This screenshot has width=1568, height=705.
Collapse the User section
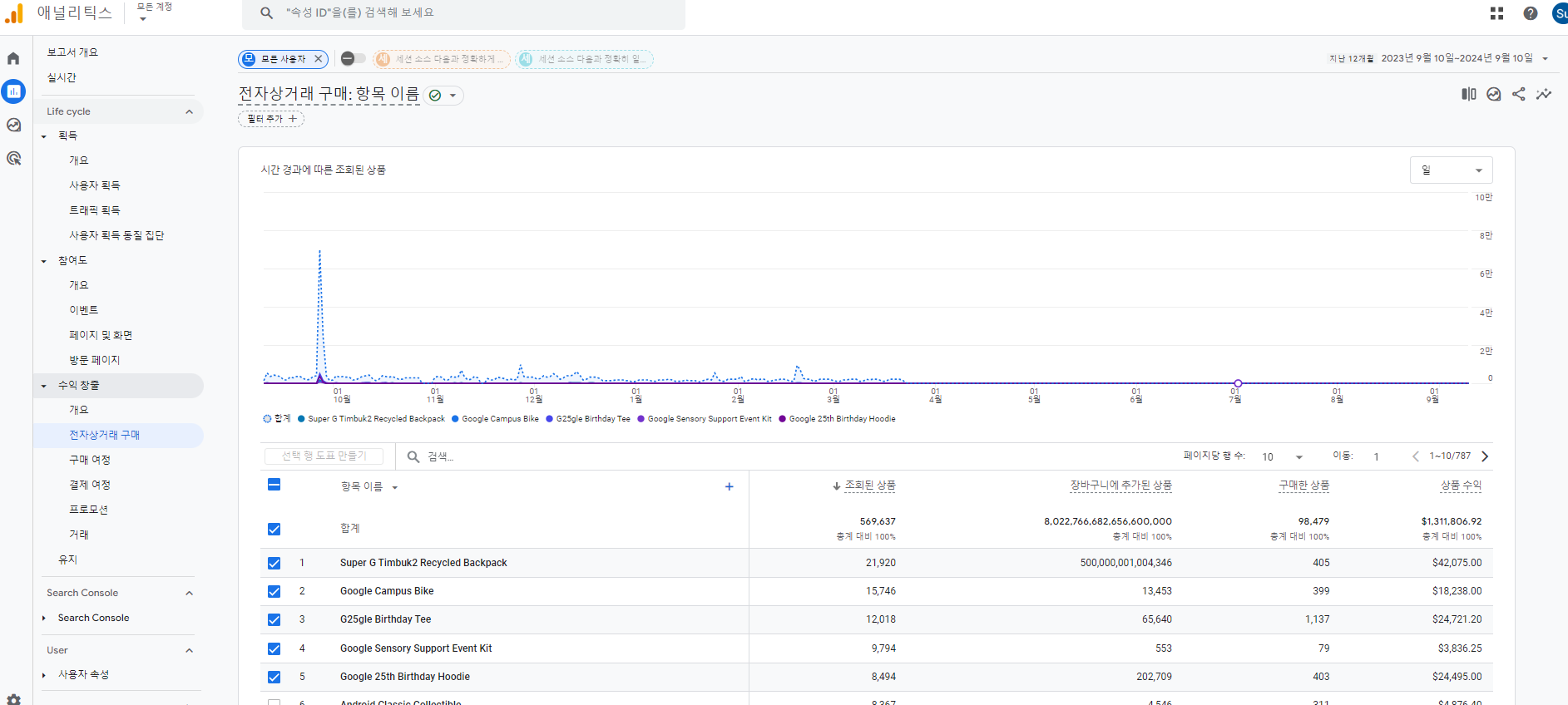189,650
